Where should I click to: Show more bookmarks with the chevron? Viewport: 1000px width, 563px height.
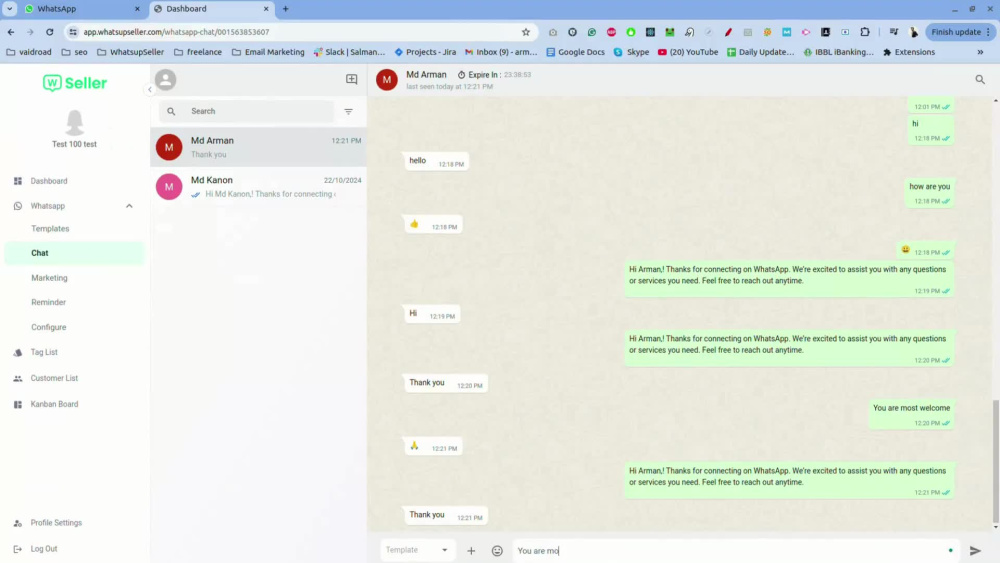980,52
